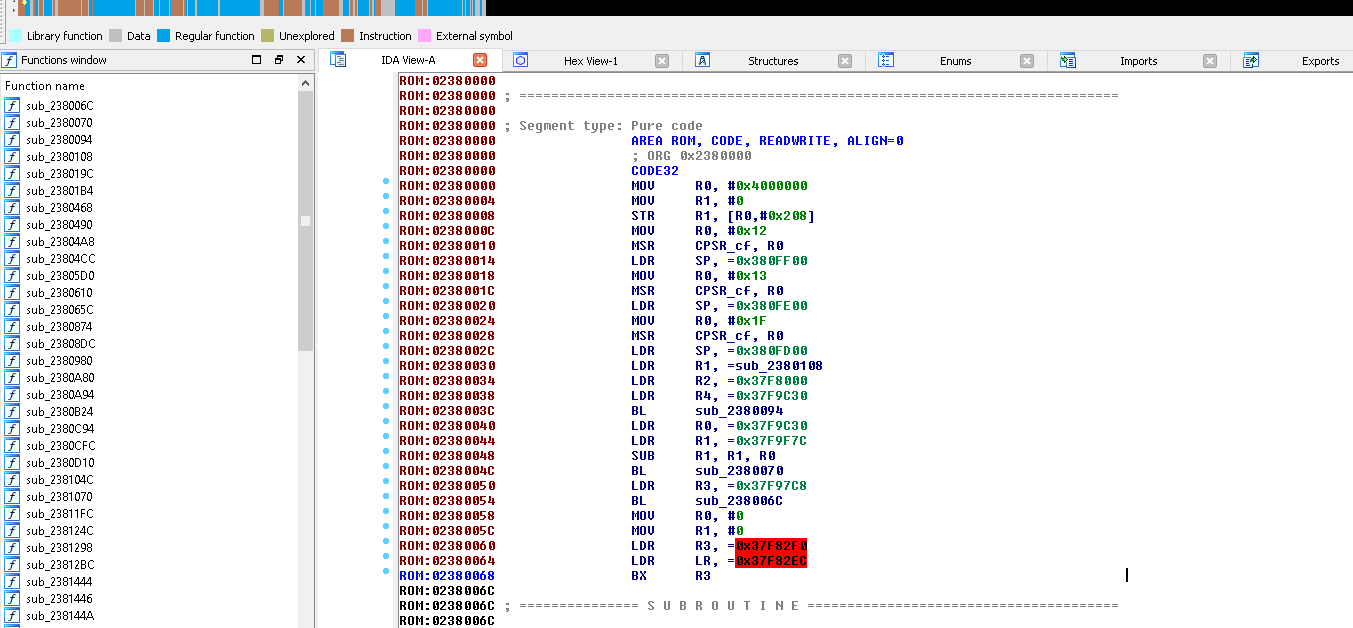Select sub_23805D0 in the functions list
Screen dimensions: 1353x628
pyautogui.click(x=61, y=275)
